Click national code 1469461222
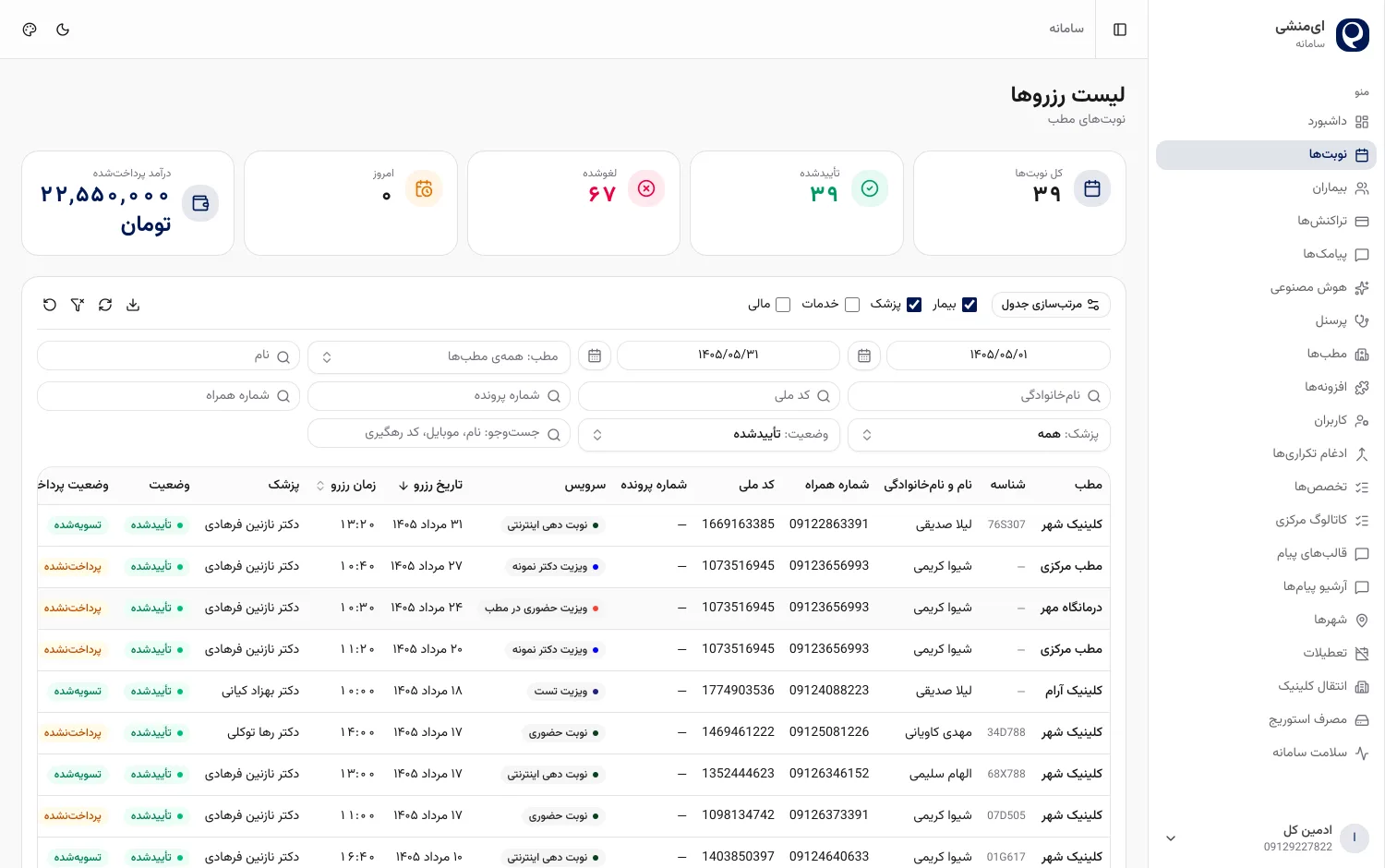 (738, 732)
